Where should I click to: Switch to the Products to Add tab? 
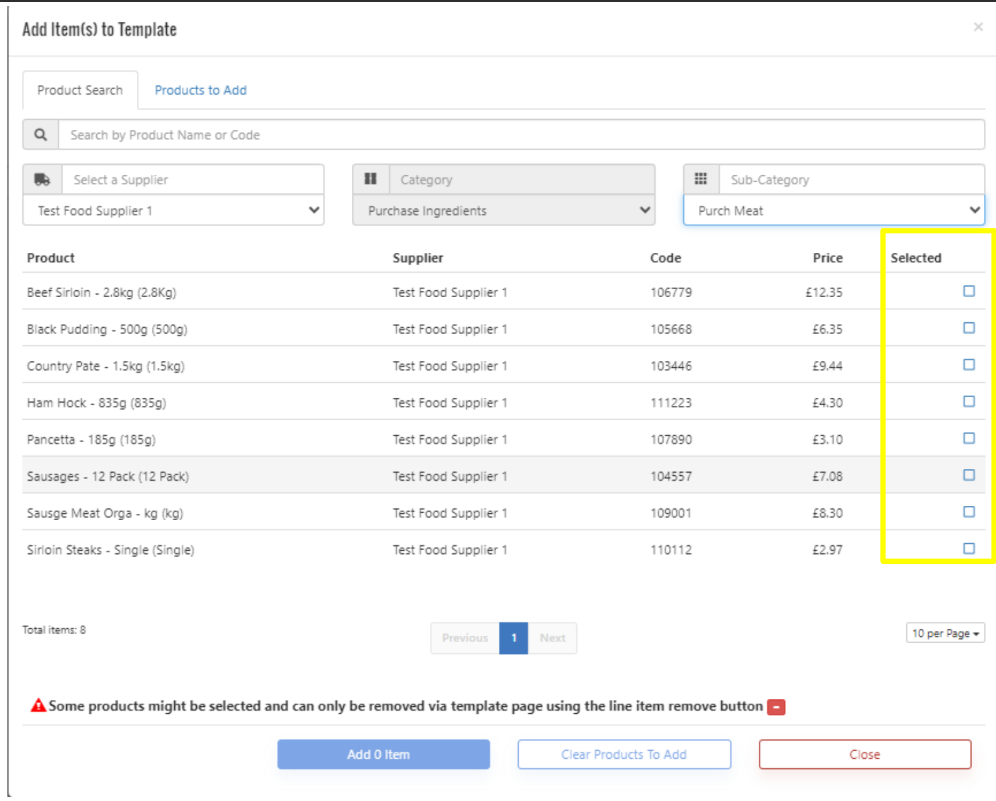pos(200,90)
